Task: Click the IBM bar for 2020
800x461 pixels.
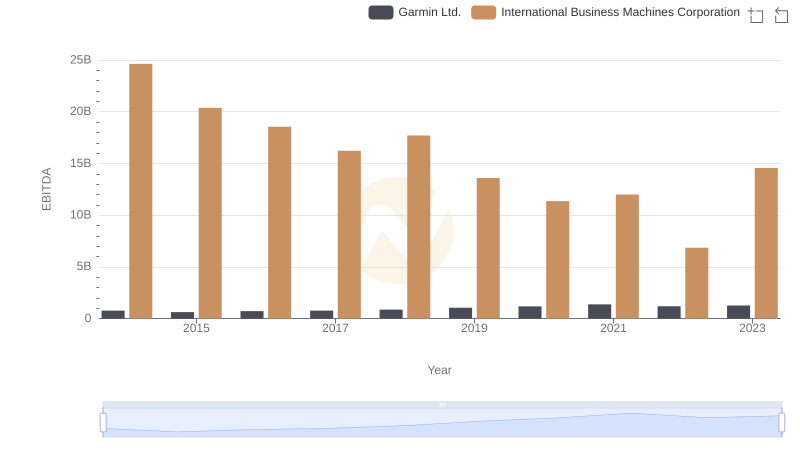Action: point(558,260)
